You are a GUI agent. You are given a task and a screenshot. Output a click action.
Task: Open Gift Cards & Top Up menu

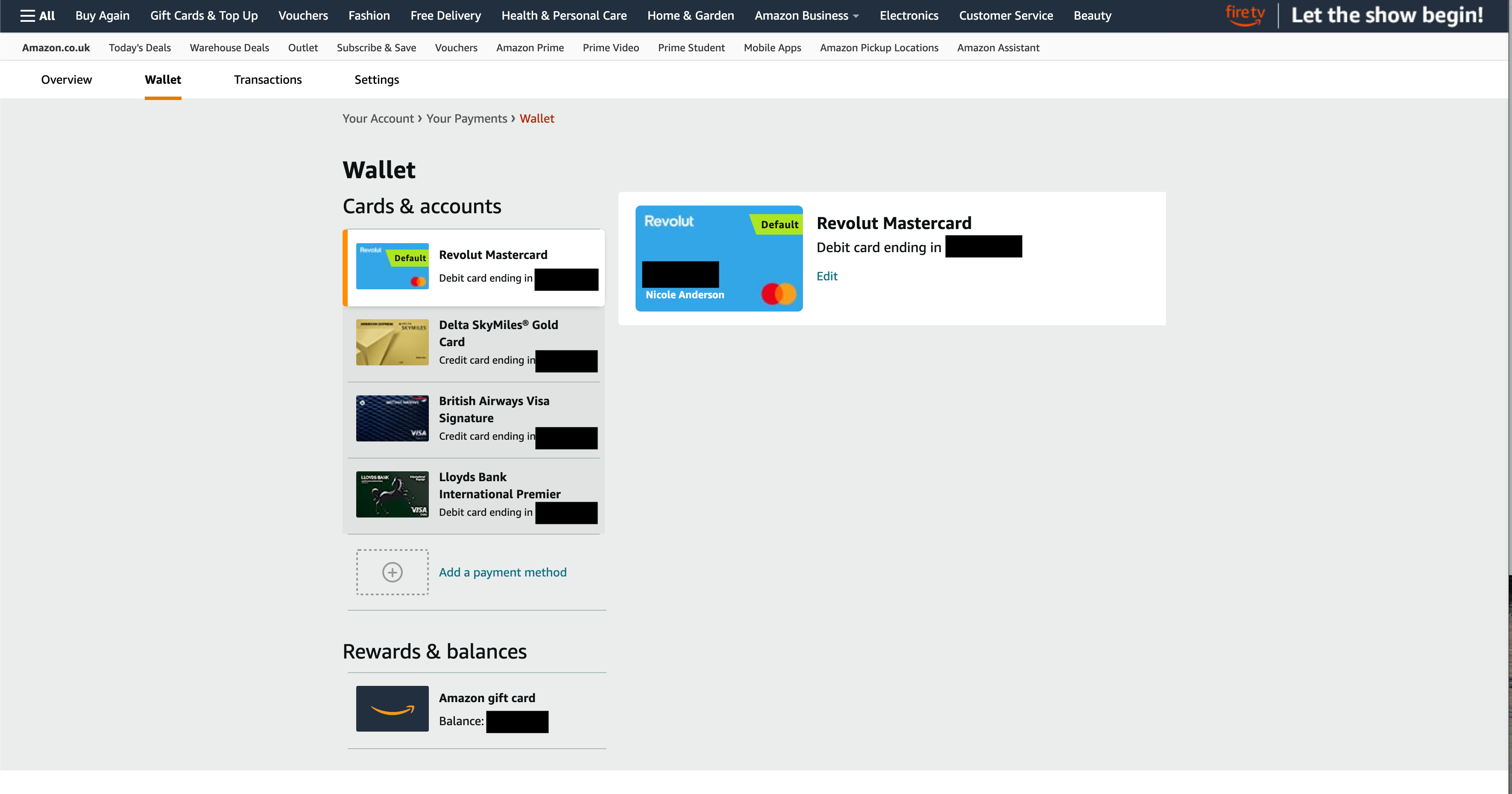204,16
